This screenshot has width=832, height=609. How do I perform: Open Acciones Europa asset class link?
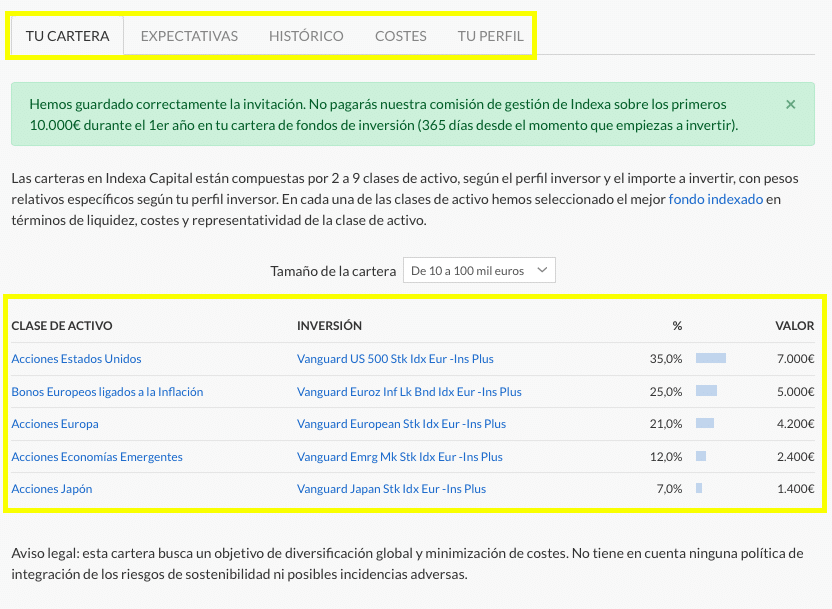[55, 424]
